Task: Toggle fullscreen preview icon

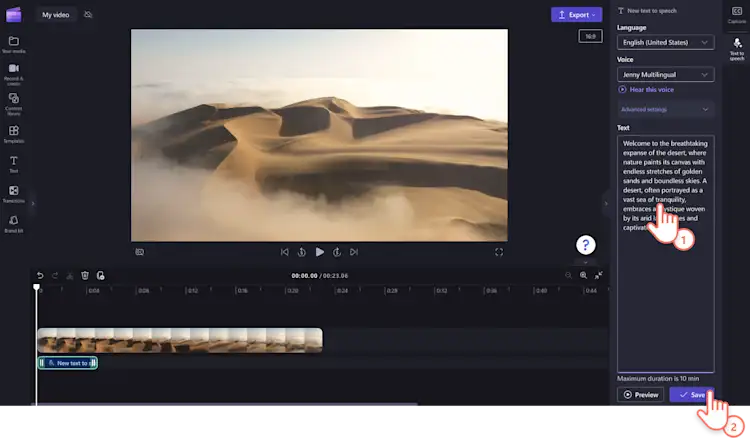Action: [498, 252]
